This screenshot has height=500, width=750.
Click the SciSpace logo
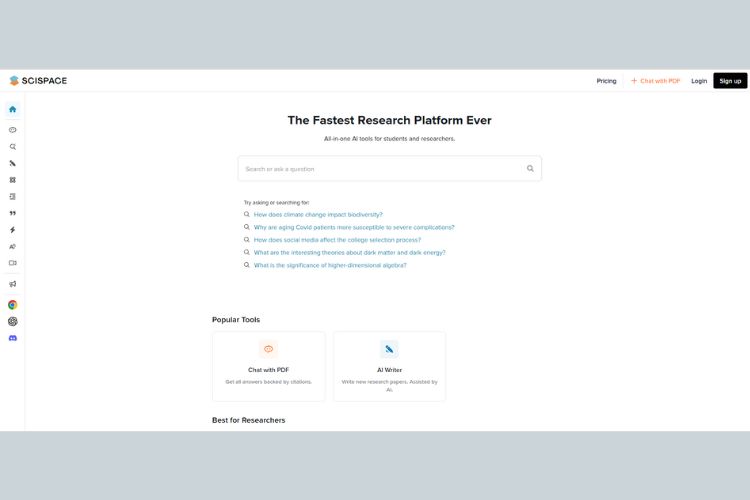pyautogui.click(x=38, y=81)
